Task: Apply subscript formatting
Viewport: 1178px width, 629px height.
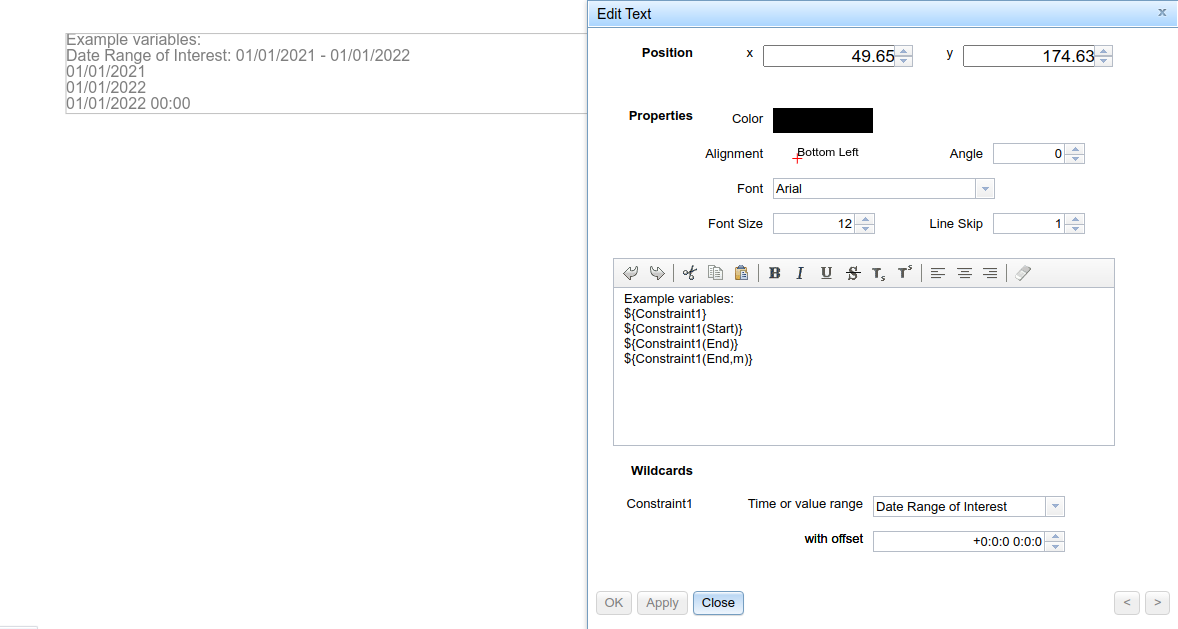Action: (x=878, y=273)
